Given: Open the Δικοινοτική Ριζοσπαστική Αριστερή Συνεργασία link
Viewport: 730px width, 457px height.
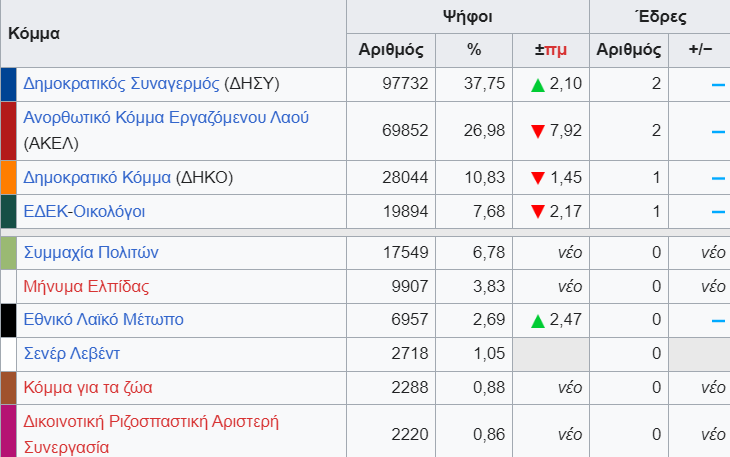Looking at the screenshot, I should pyautogui.click(x=164, y=421).
